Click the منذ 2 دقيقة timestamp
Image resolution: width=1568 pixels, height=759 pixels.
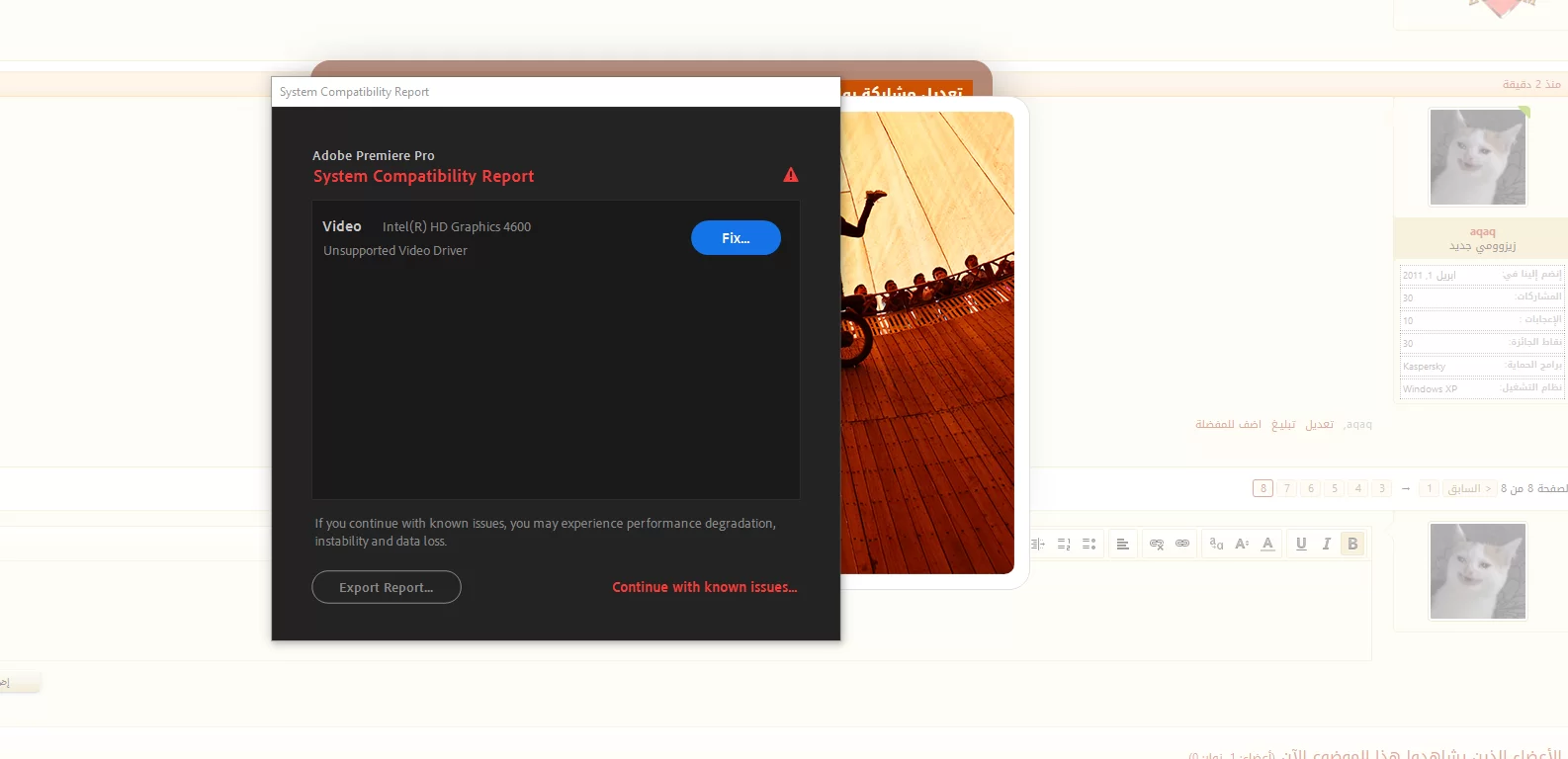coord(1531,84)
